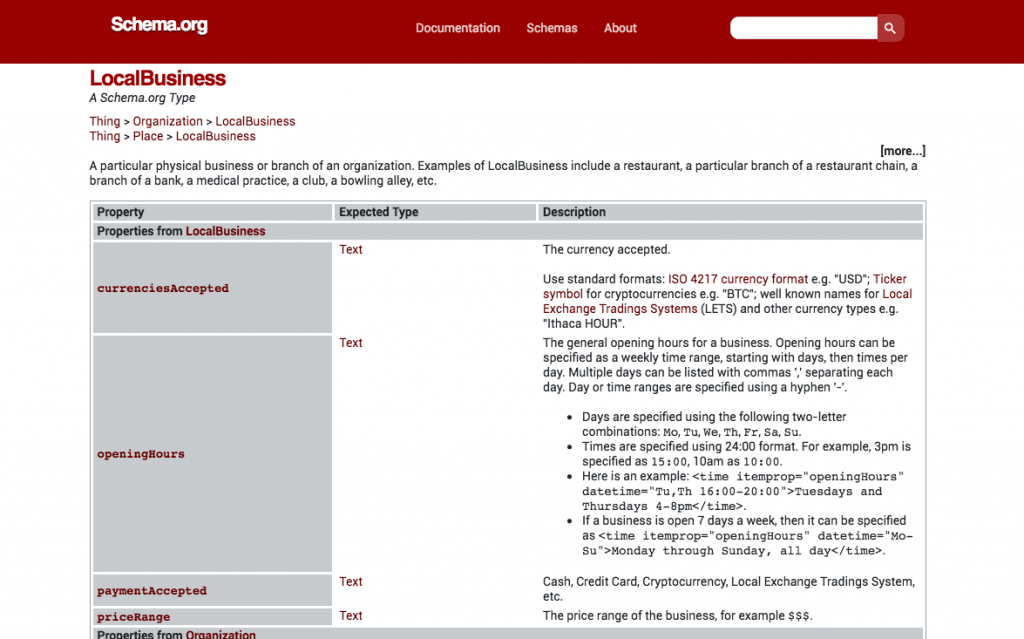Open the paymentAccepted property link

click(152, 591)
